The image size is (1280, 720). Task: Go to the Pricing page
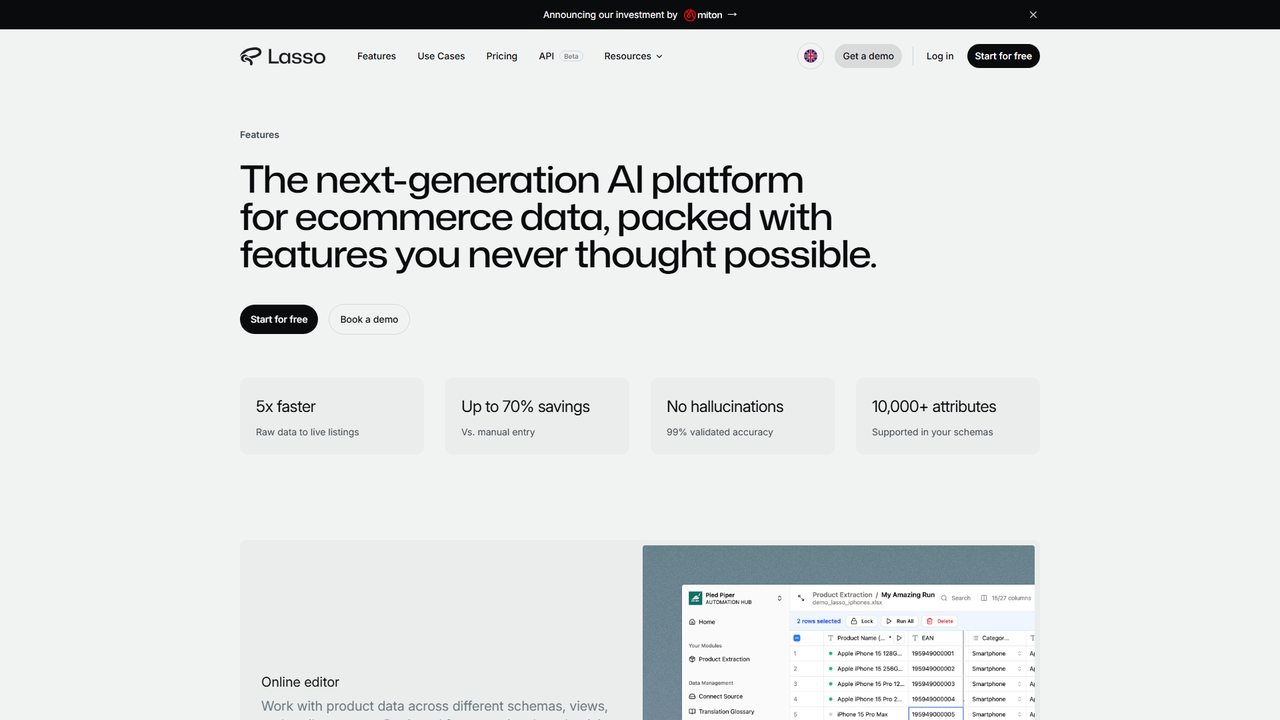pyautogui.click(x=502, y=56)
